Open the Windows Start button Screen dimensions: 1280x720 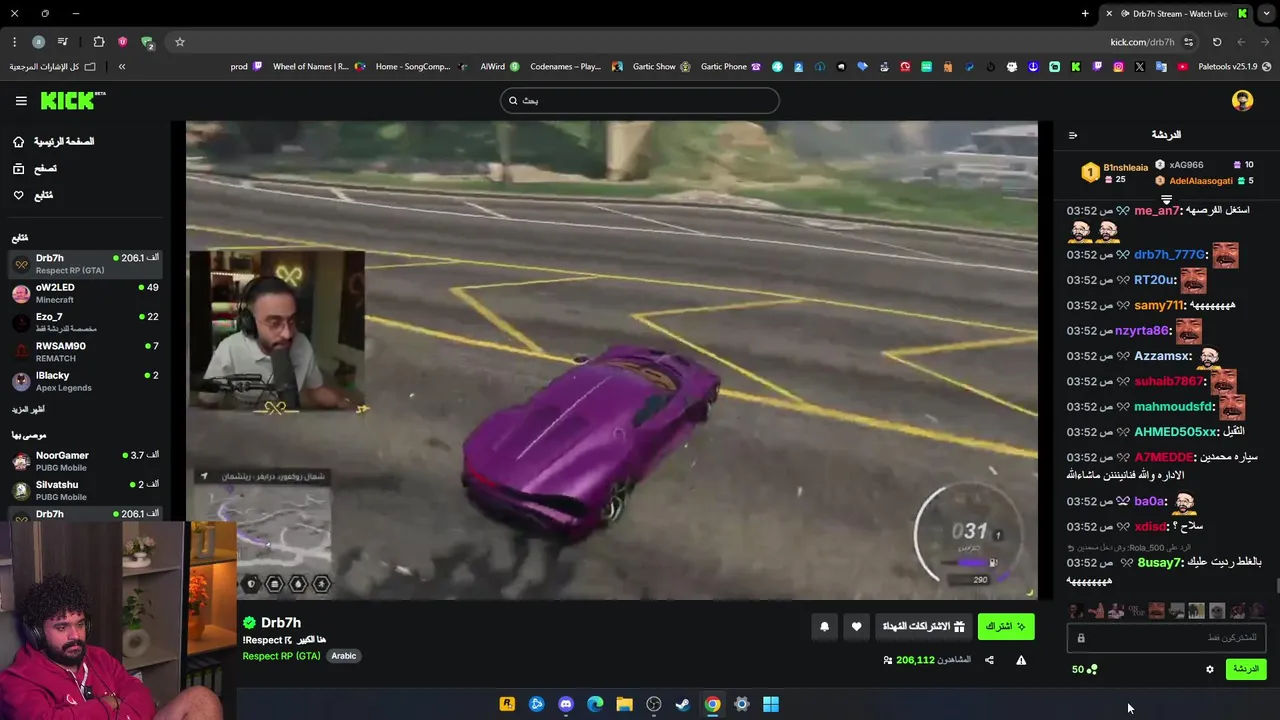771,704
